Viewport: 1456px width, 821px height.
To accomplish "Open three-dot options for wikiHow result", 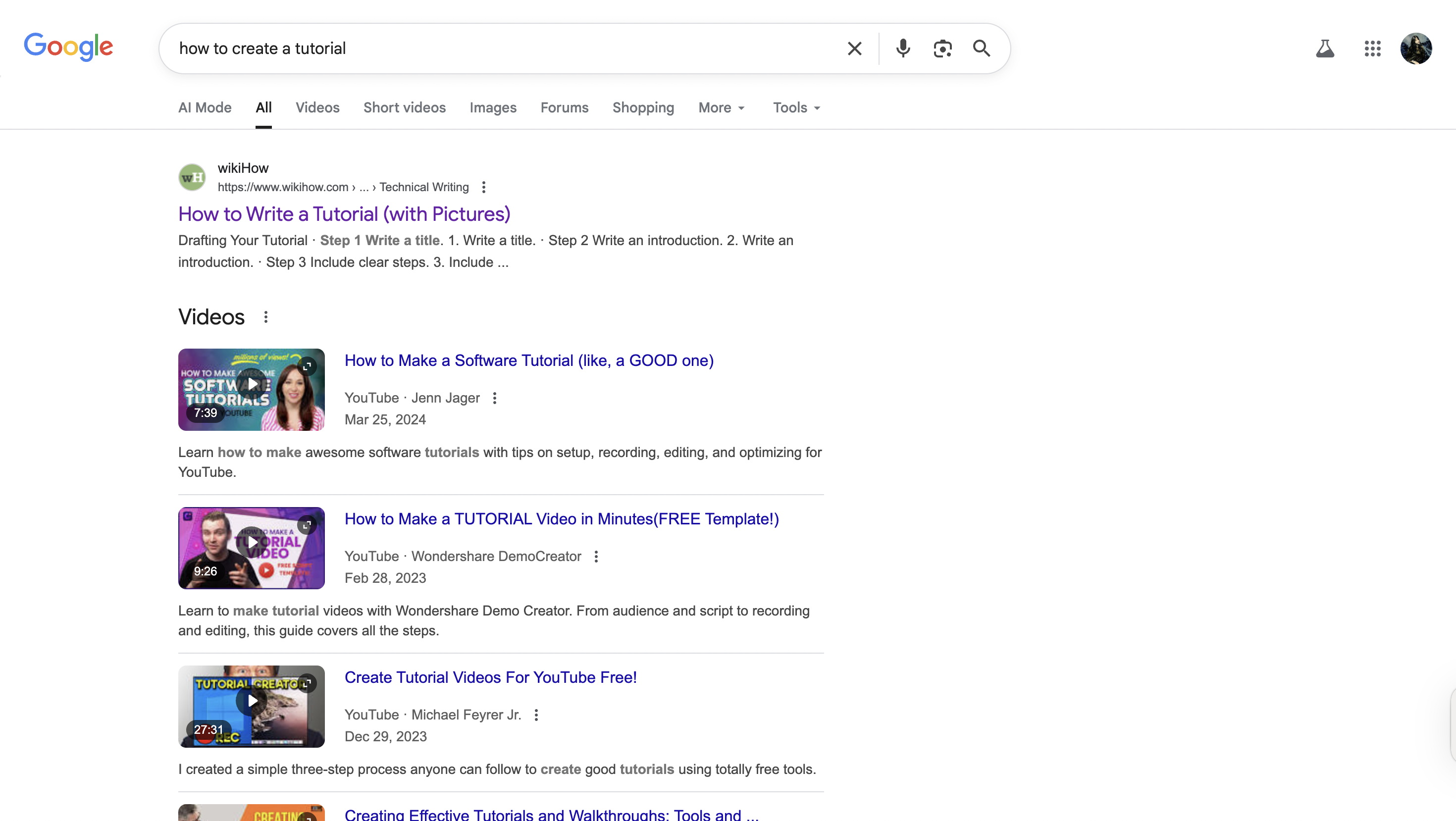I will pyautogui.click(x=484, y=187).
